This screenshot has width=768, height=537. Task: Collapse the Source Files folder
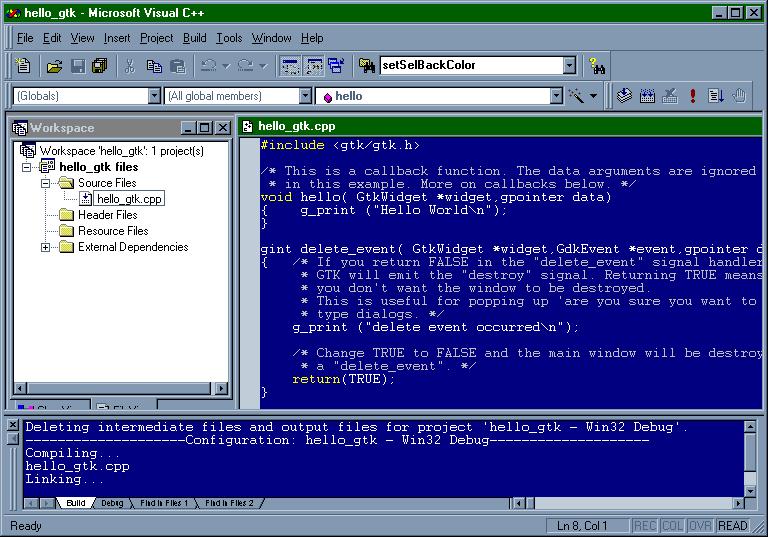[x=46, y=183]
